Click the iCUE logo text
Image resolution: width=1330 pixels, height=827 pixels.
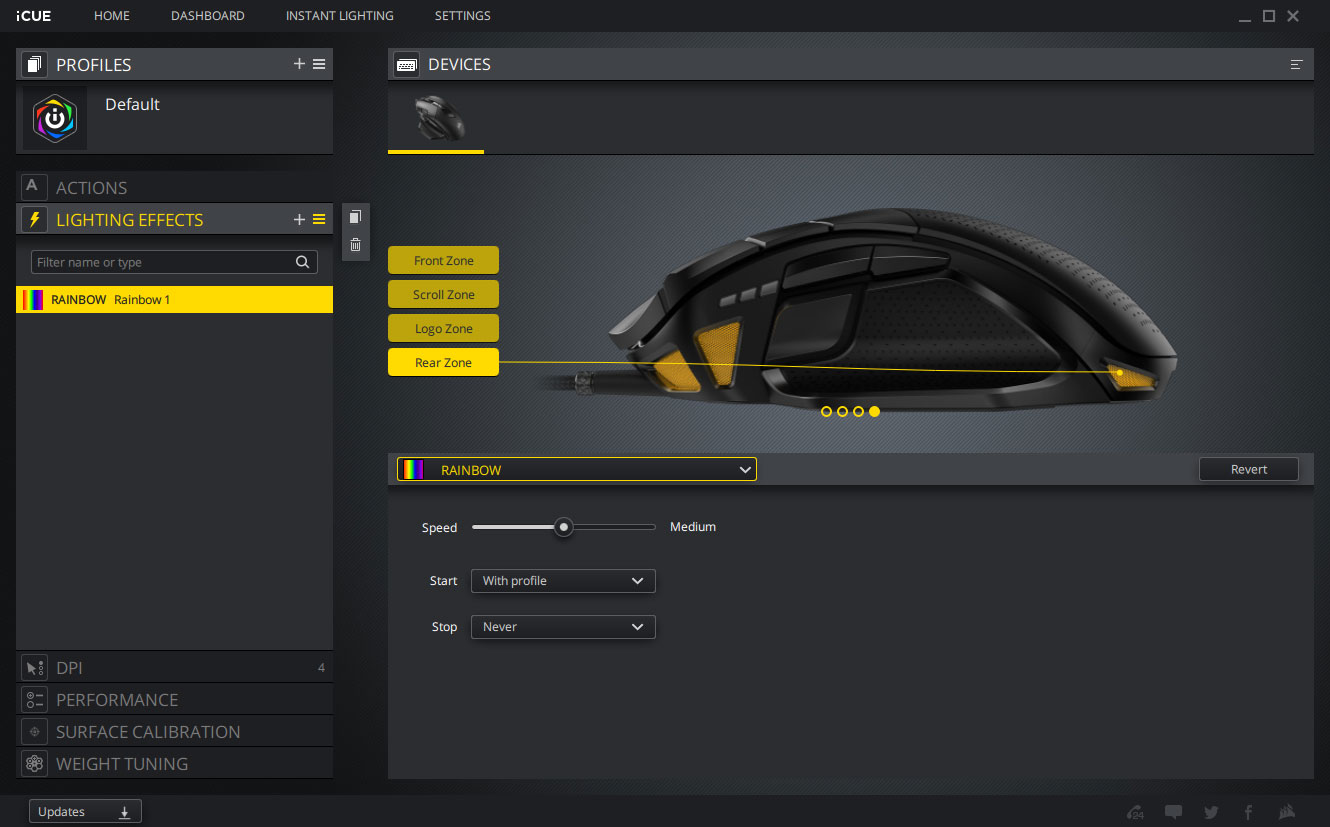35,16
